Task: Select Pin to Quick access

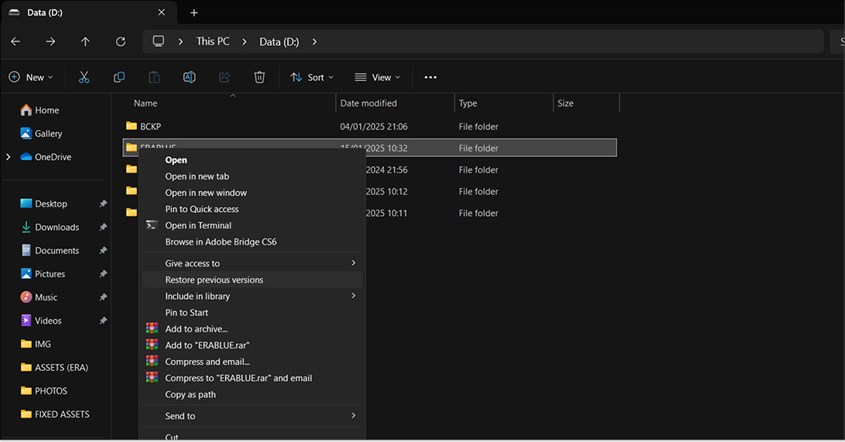Action: click(251, 209)
